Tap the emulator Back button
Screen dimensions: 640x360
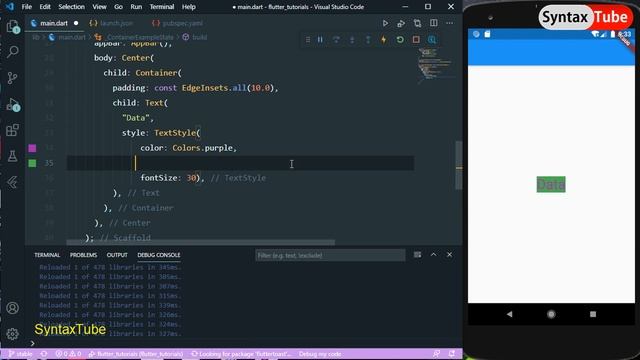click(509, 314)
